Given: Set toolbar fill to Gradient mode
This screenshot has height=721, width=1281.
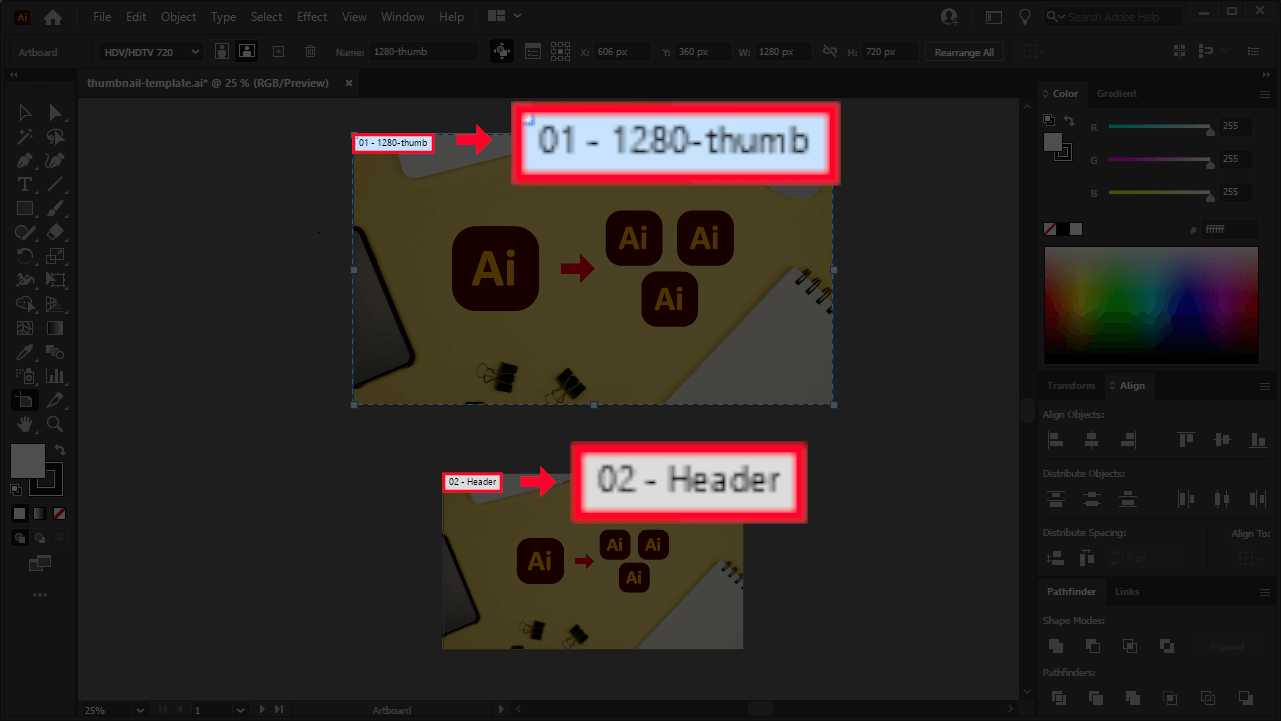Looking at the screenshot, I should coord(39,513).
